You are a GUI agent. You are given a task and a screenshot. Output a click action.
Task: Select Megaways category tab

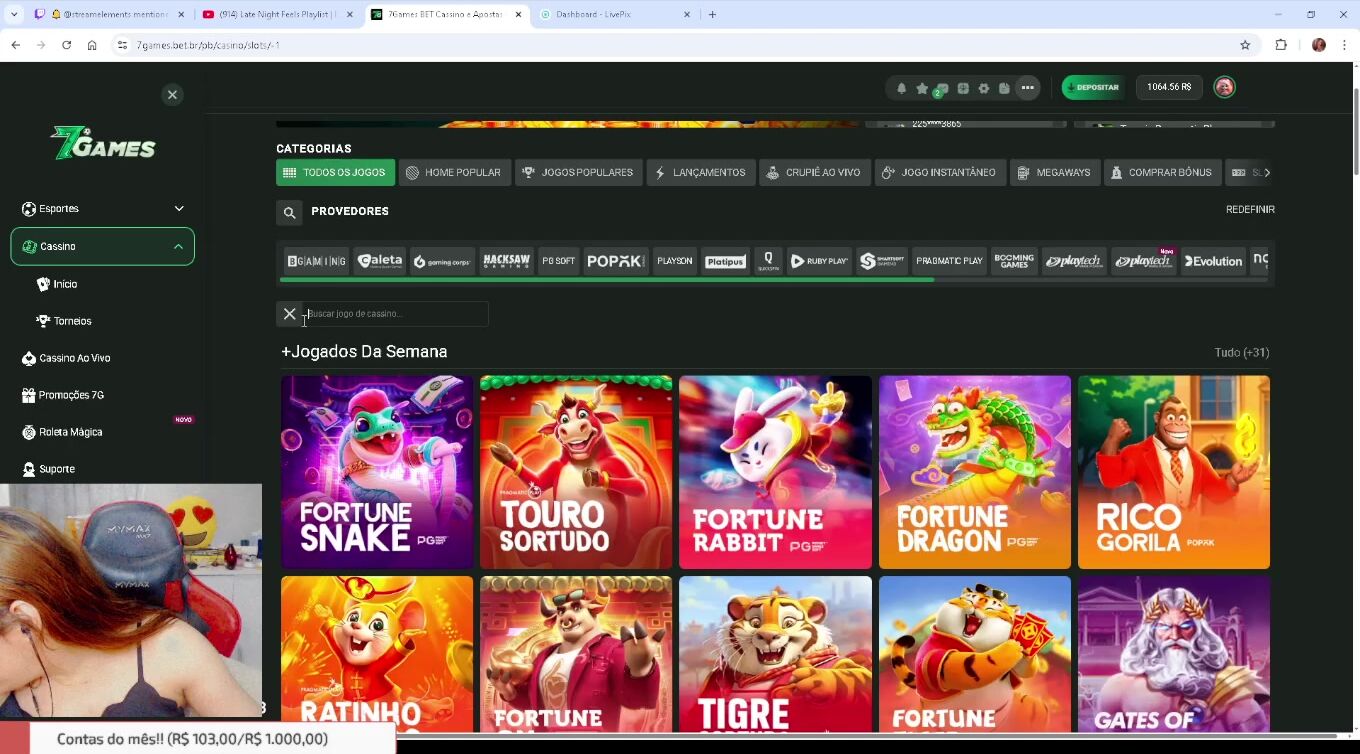(1055, 172)
